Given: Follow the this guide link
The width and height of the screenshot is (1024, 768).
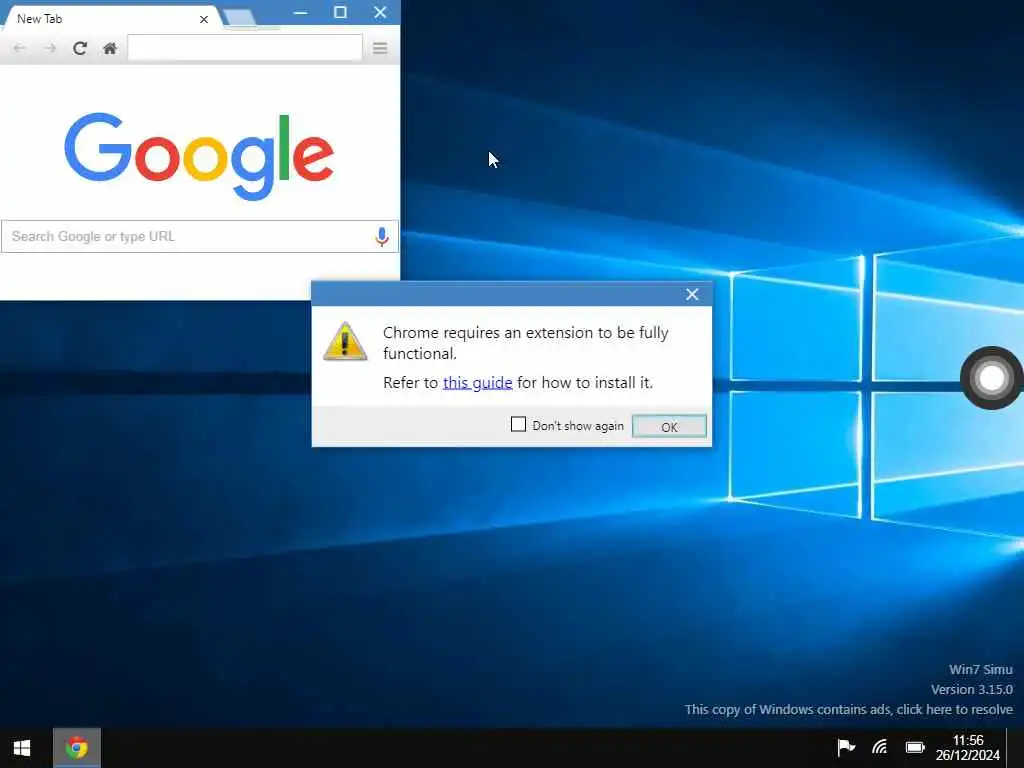Looking at the screenshot, I should (477, 383).
